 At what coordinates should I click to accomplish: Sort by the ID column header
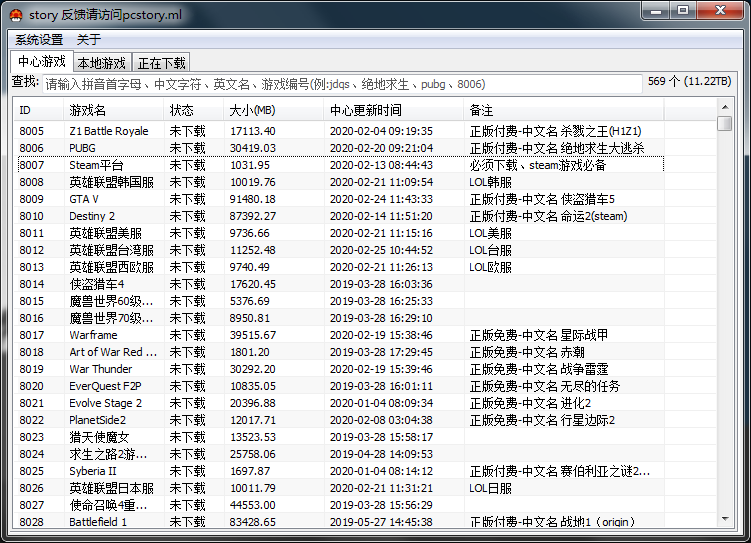(38, 111)
